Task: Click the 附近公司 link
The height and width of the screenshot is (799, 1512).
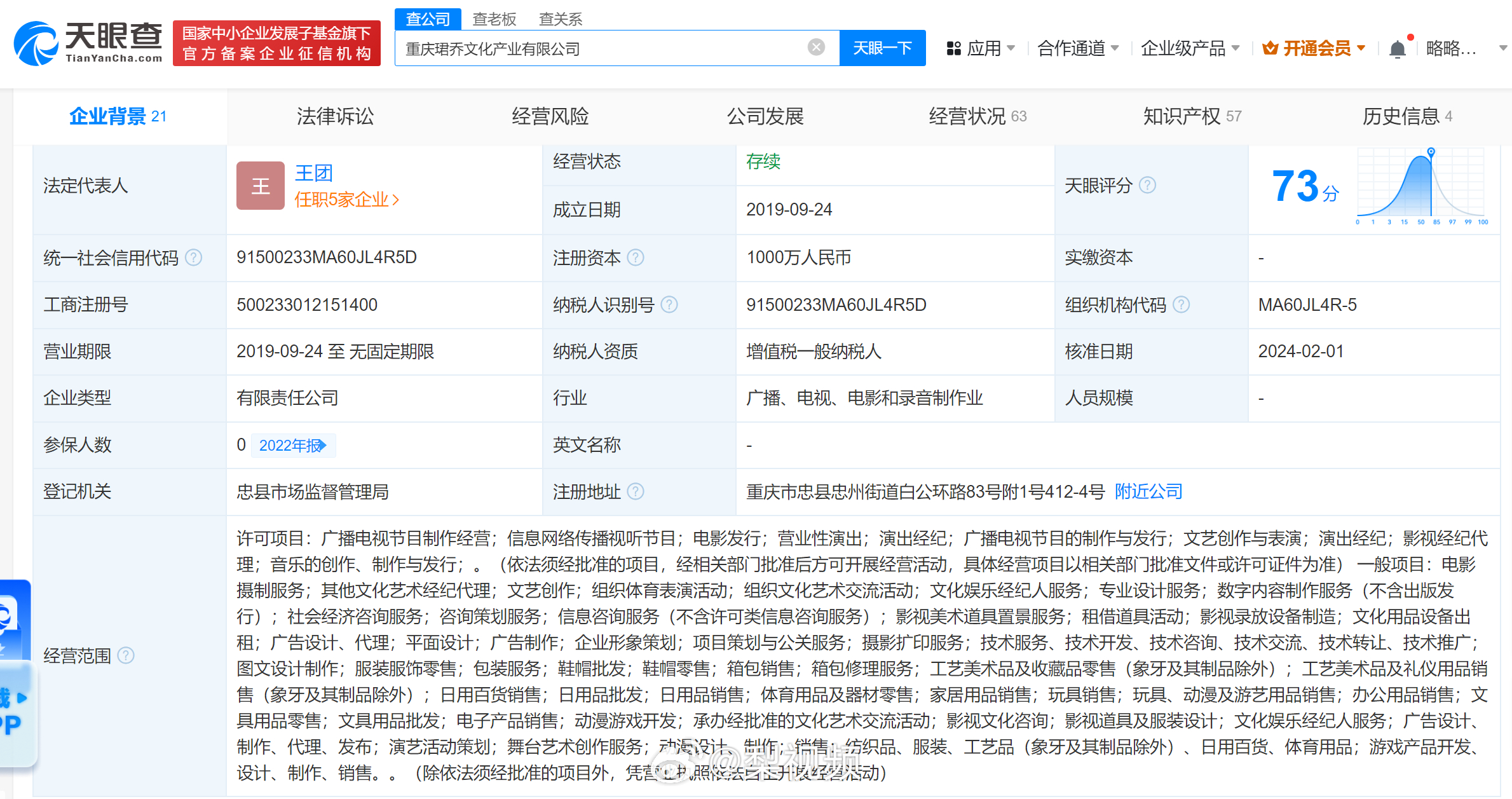Action: pyautogui.click(x=1148, y=491)
